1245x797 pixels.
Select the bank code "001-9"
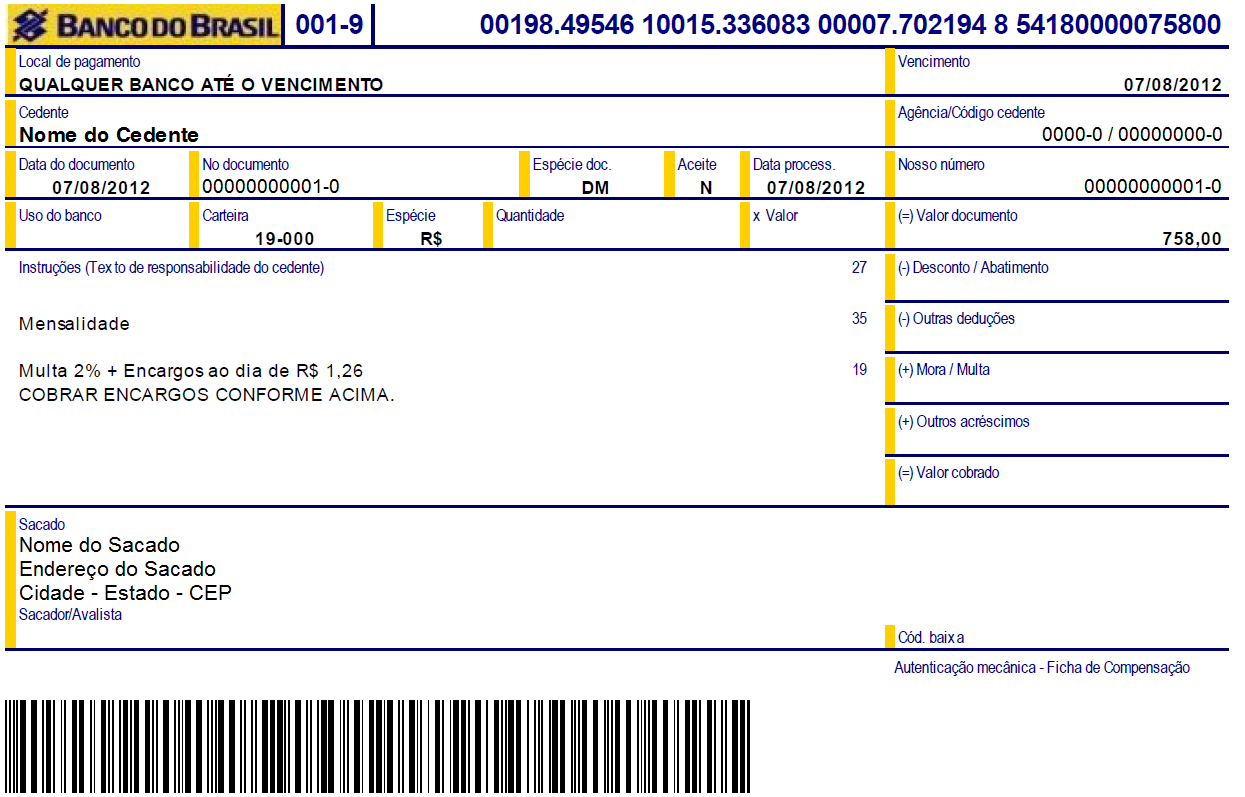(x=329, y=26)
